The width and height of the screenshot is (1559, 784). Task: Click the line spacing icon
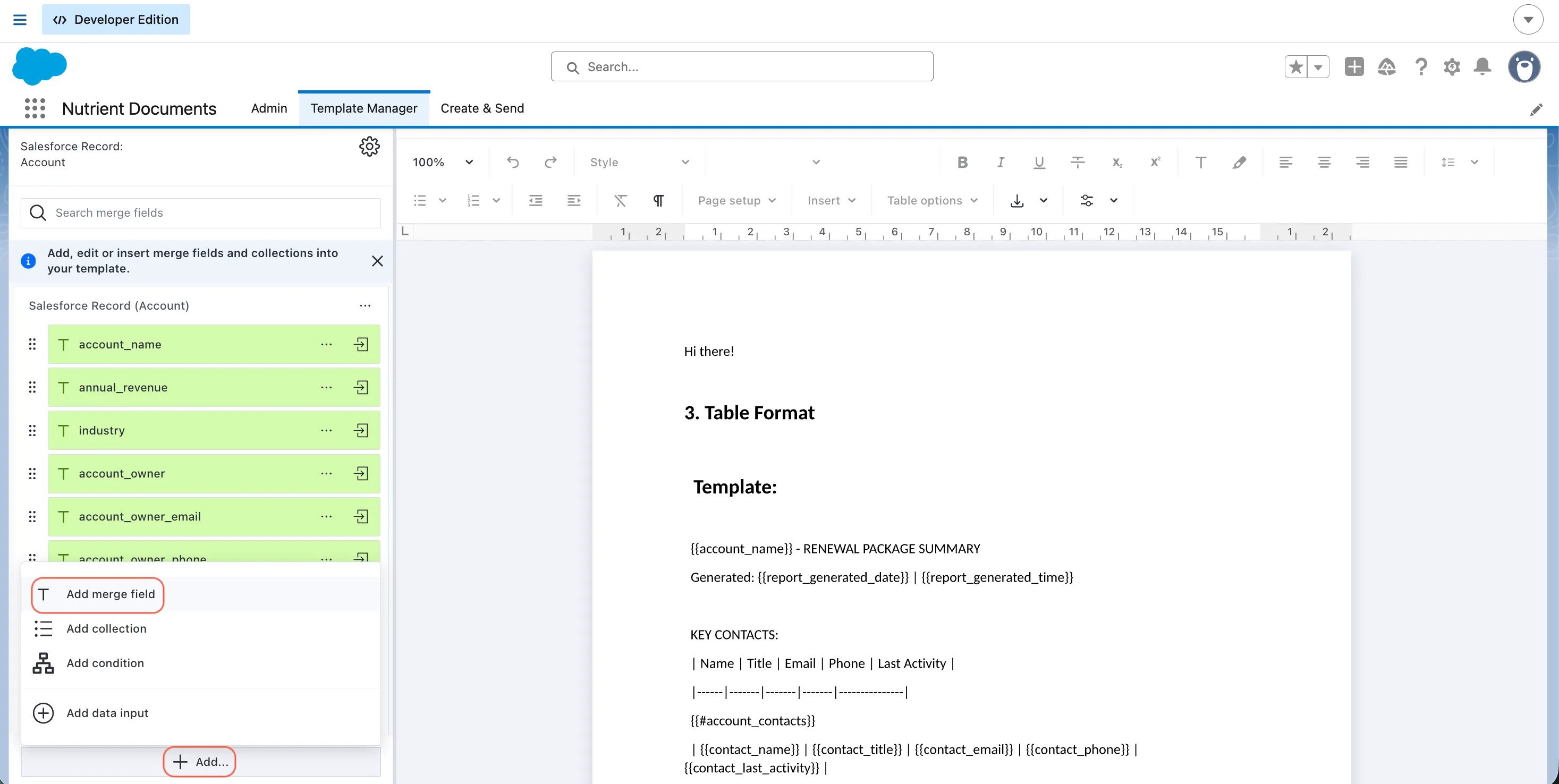1447,162
